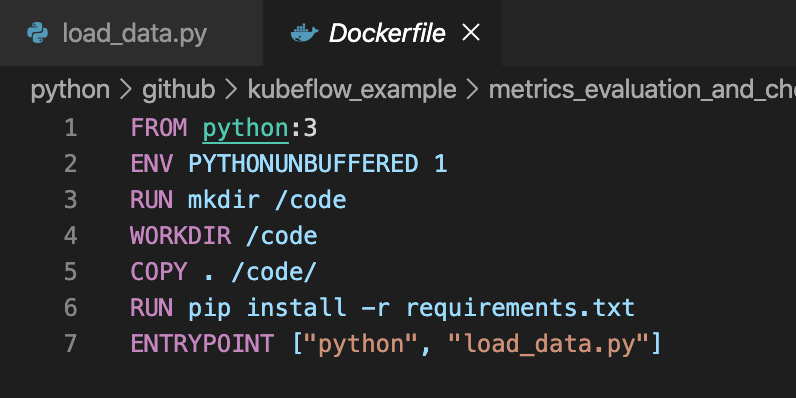Expand the kubeflow_example breadcrumb

point(352,90)
